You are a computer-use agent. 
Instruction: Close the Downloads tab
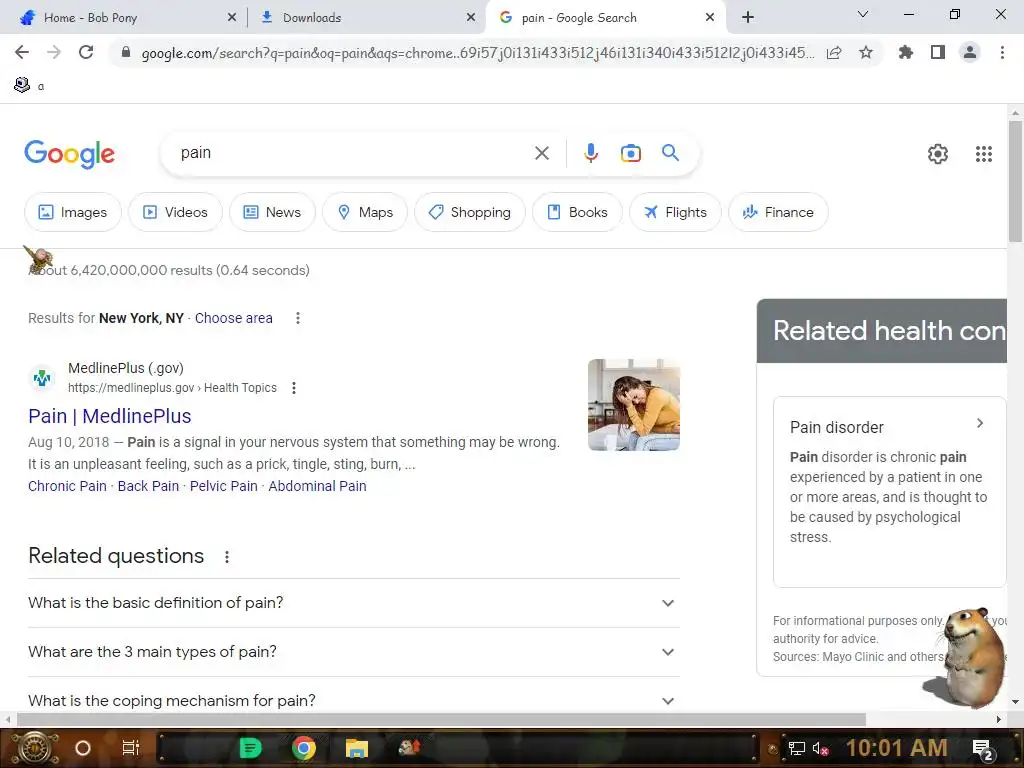click(x=471, y=18)
